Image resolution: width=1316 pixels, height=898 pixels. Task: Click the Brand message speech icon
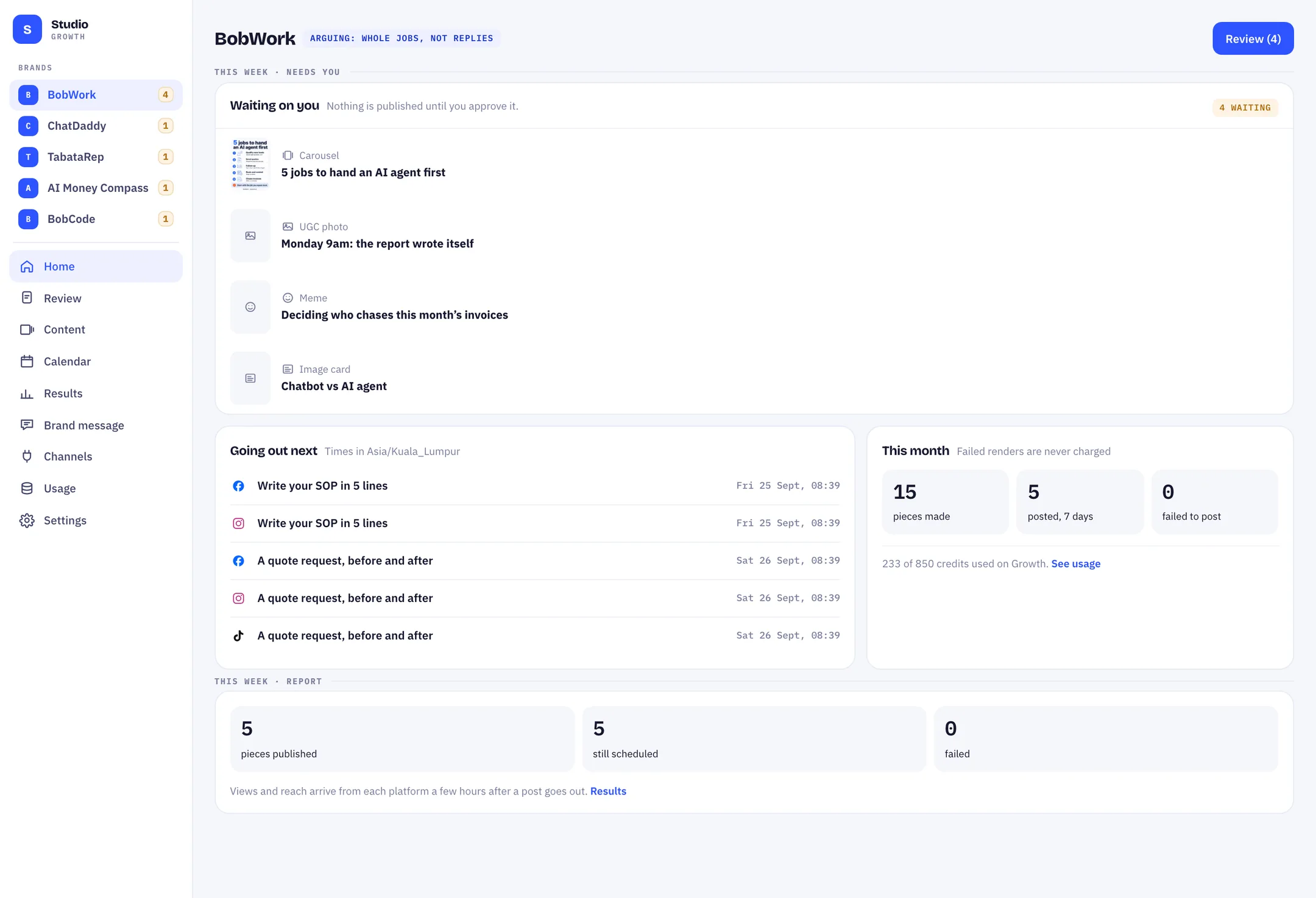click(27, 425)
